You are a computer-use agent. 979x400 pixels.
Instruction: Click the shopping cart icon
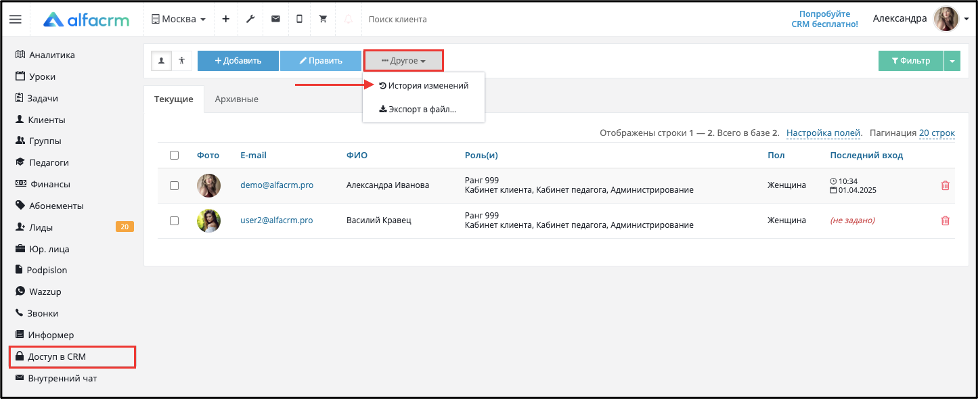pos(323,19)
